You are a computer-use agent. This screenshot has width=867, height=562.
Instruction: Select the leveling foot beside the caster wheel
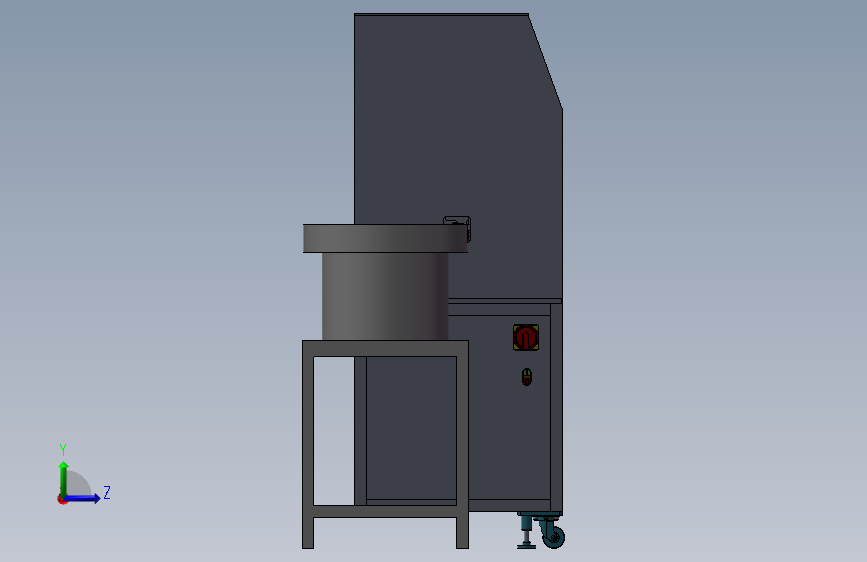click(526, 531)
